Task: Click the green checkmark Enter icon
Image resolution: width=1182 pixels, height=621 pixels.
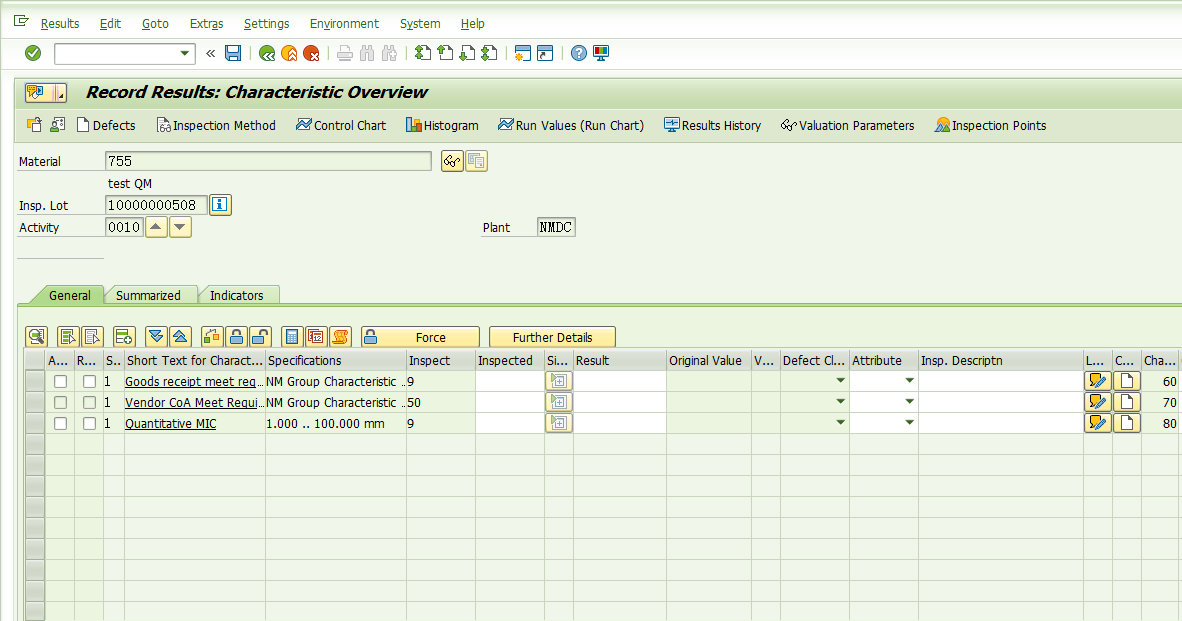Action: (x=33, y=53)
